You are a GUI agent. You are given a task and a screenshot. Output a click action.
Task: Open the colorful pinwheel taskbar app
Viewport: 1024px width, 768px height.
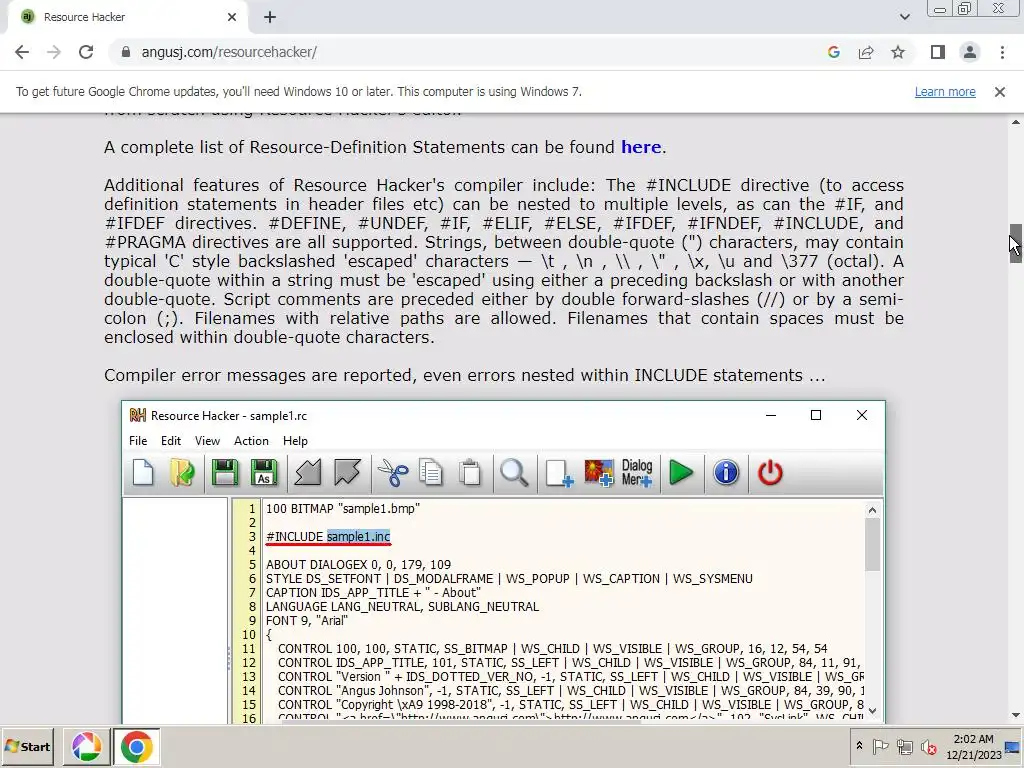click(86, 746)
